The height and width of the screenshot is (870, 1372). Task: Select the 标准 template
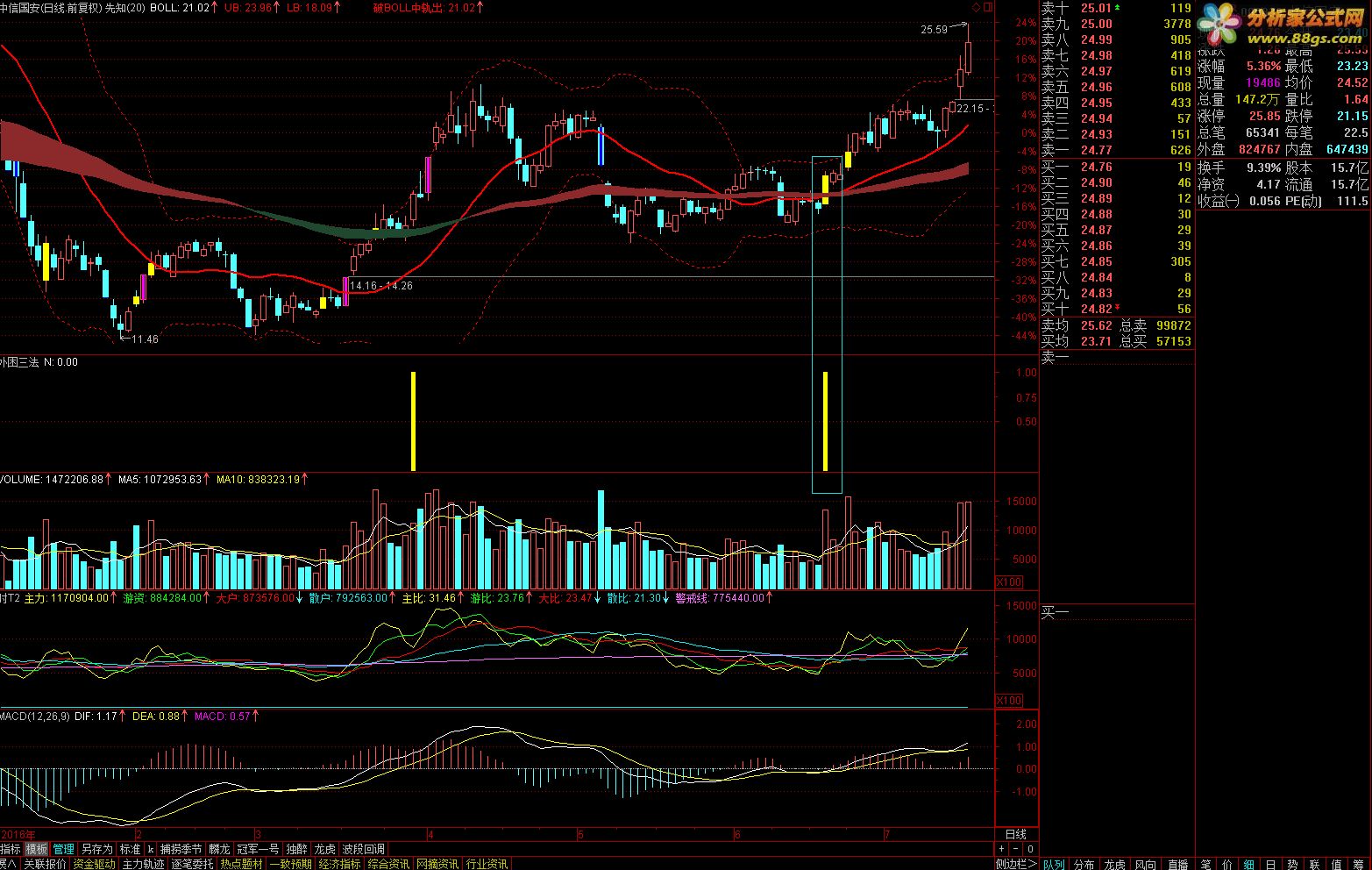[130, 849]
